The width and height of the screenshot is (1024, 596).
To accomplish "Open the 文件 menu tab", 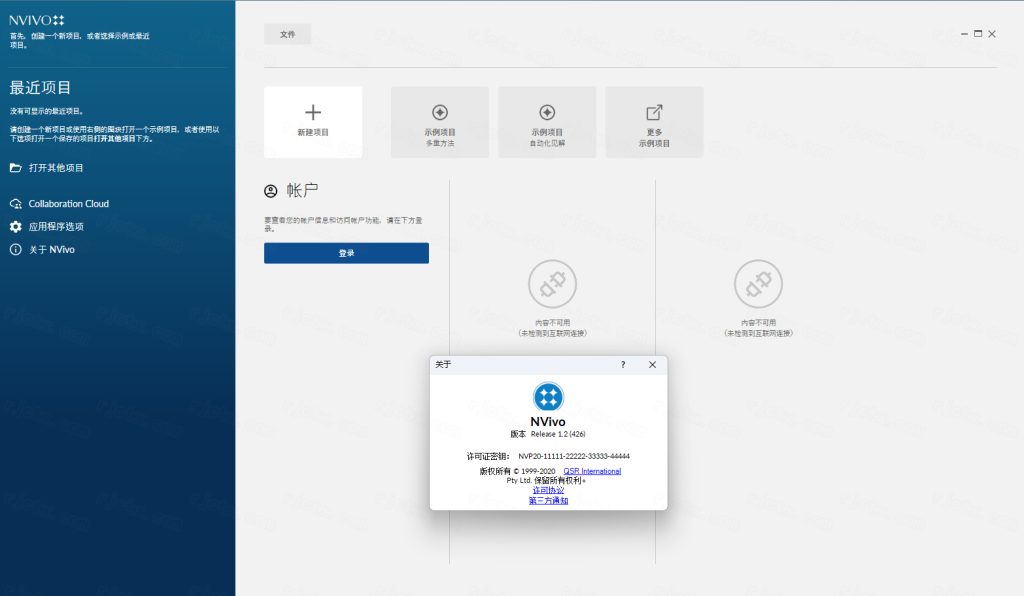I will coord(287,34).
